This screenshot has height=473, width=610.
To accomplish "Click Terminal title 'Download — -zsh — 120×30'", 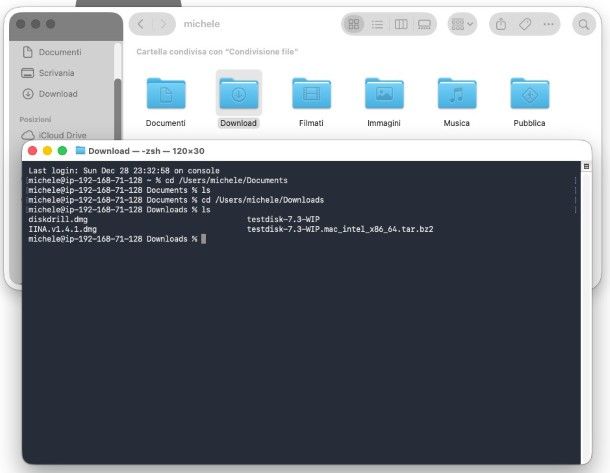I will click(146, 151).
